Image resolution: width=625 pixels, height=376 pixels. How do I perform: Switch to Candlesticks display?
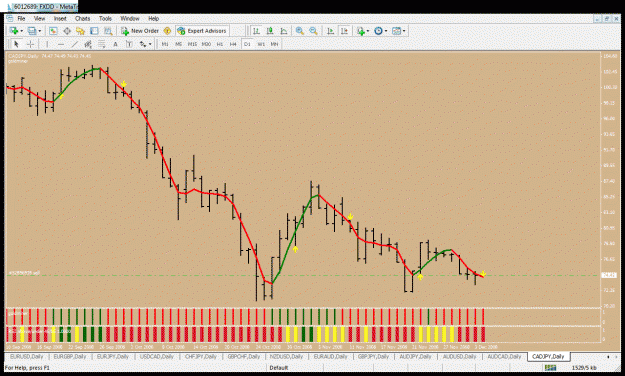coord(270,31)
